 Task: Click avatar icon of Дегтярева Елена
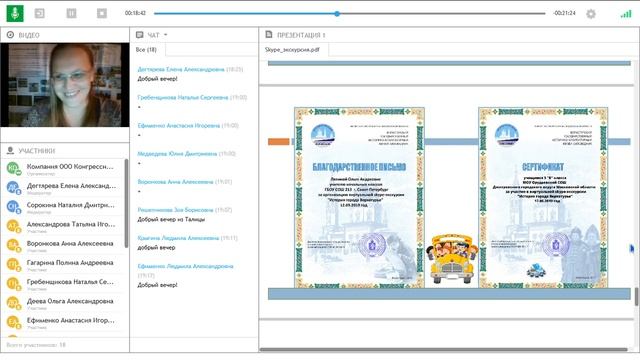pyautogui.click(x=13, y=187)
